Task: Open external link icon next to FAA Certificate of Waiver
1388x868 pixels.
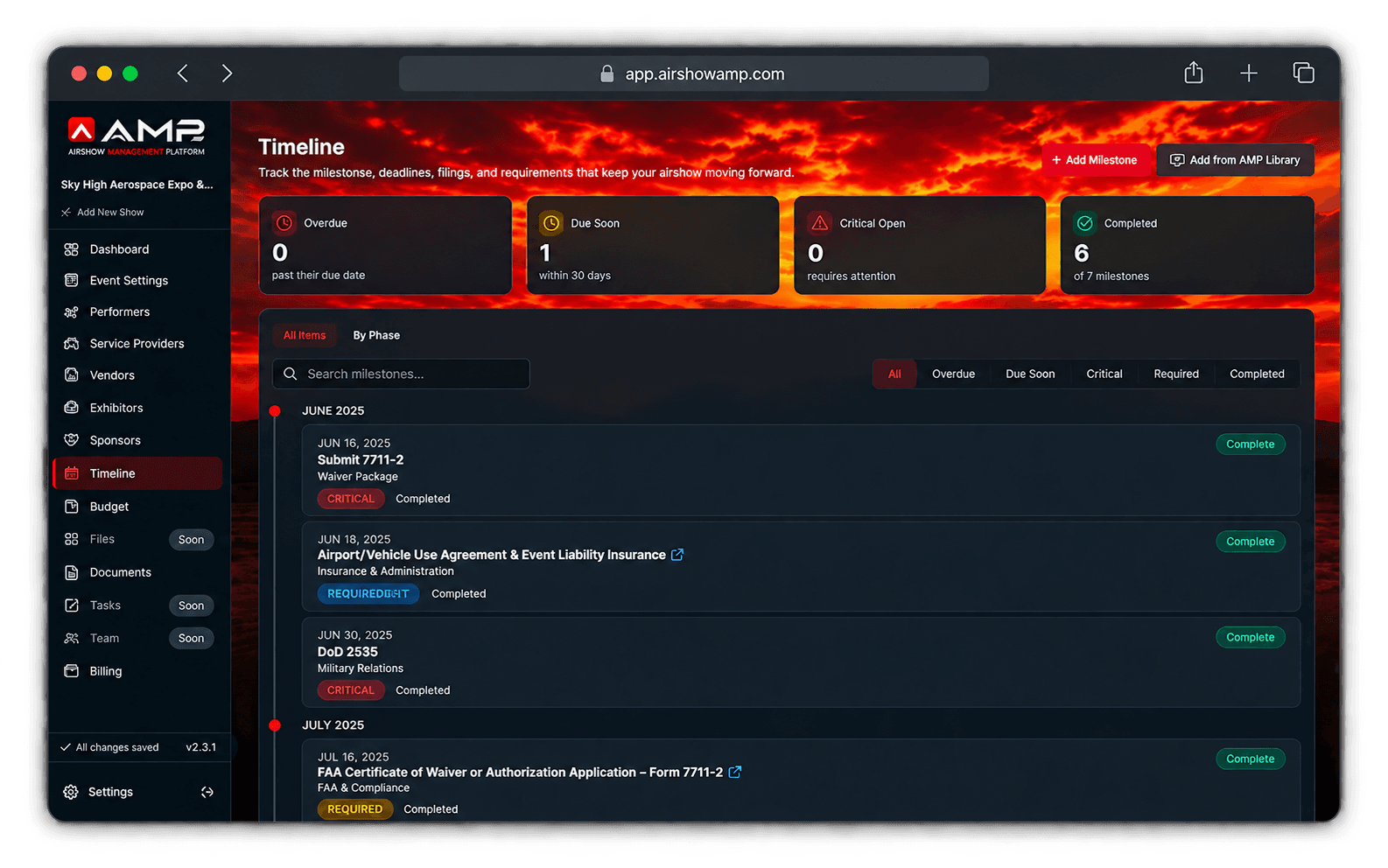Action: coord(735,772)
